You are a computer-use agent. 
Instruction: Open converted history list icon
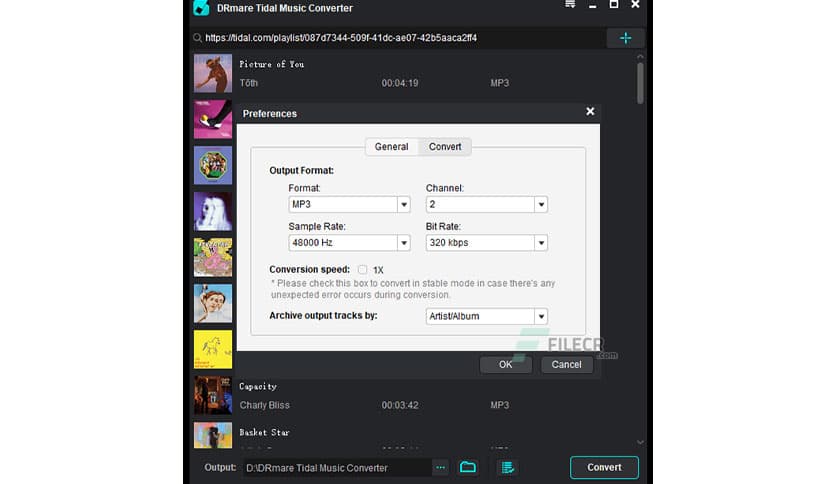[x=508, y=467]
